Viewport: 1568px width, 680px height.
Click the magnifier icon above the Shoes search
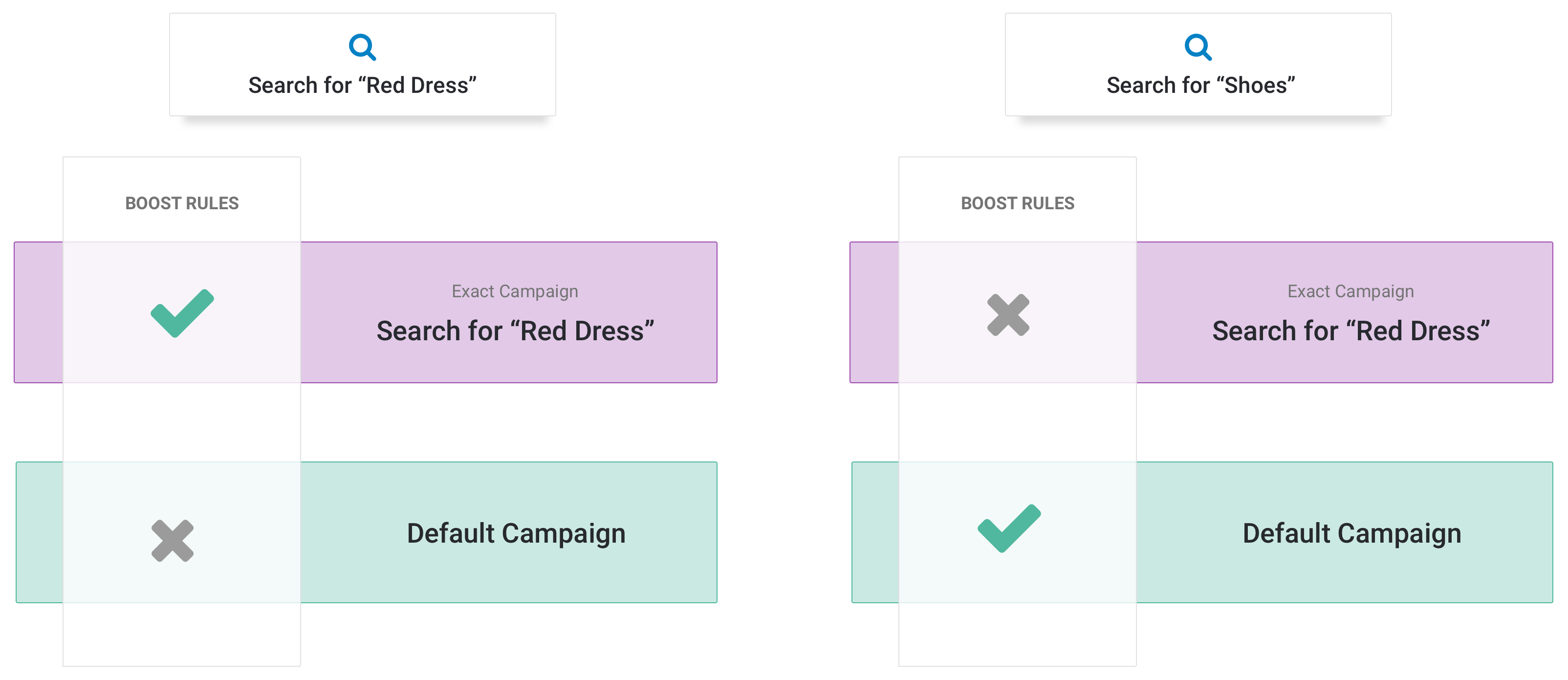1198,47
